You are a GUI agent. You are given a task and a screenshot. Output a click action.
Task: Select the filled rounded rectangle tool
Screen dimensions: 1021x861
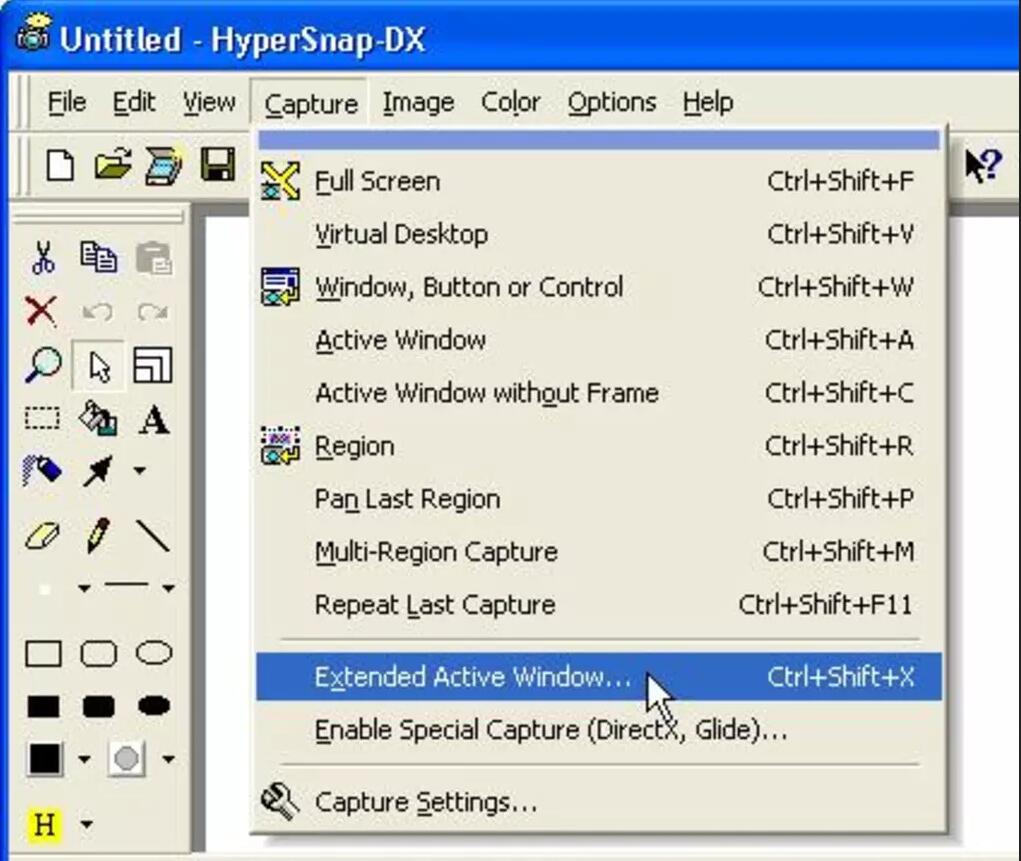coord(98,707)
